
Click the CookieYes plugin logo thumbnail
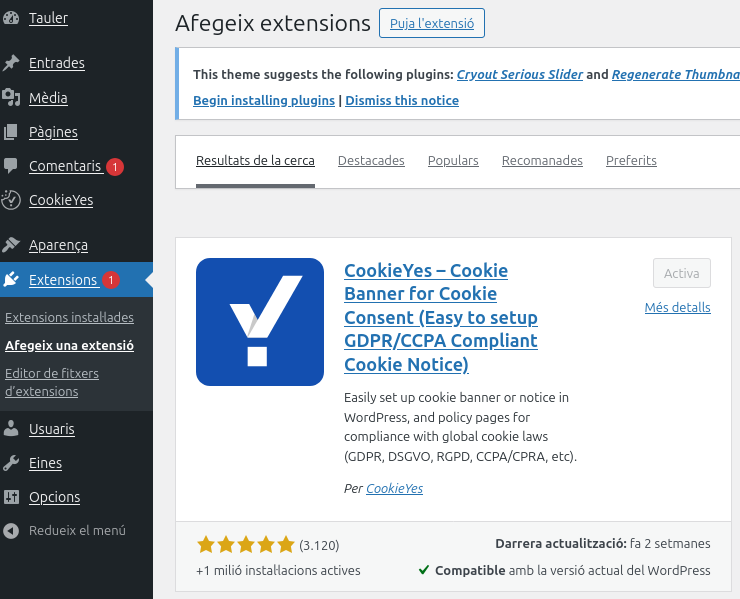tap(260, 322)
